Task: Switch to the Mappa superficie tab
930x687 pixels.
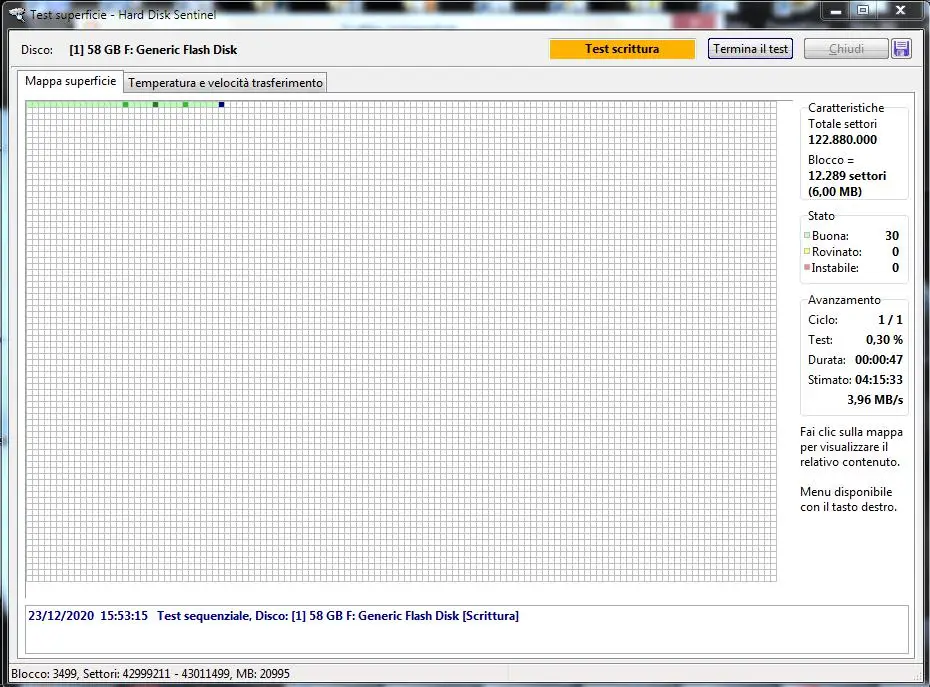Action: 71,81
